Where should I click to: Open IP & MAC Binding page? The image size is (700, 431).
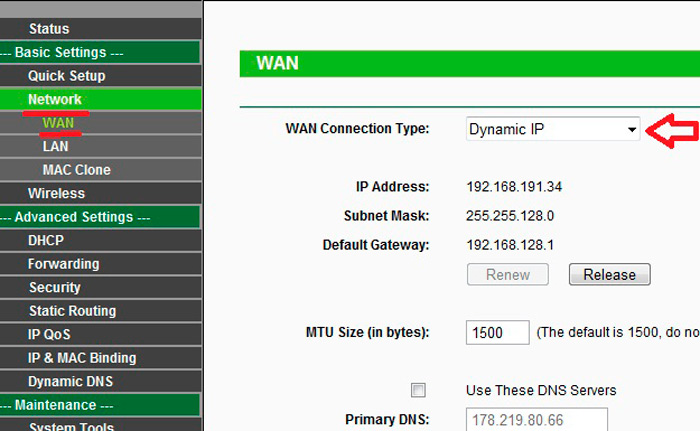click(x=82, y=358)
